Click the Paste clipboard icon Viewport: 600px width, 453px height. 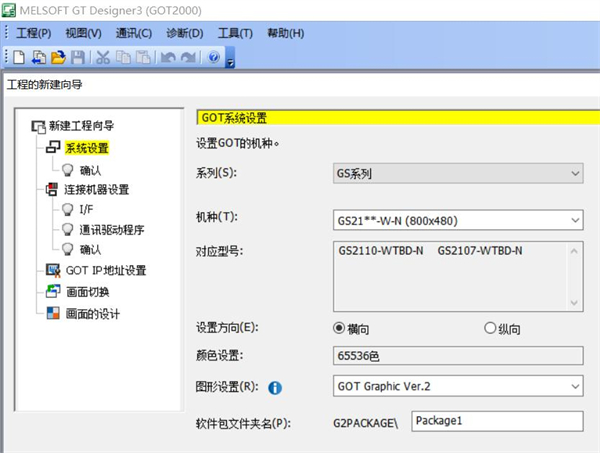click(143, 57)
